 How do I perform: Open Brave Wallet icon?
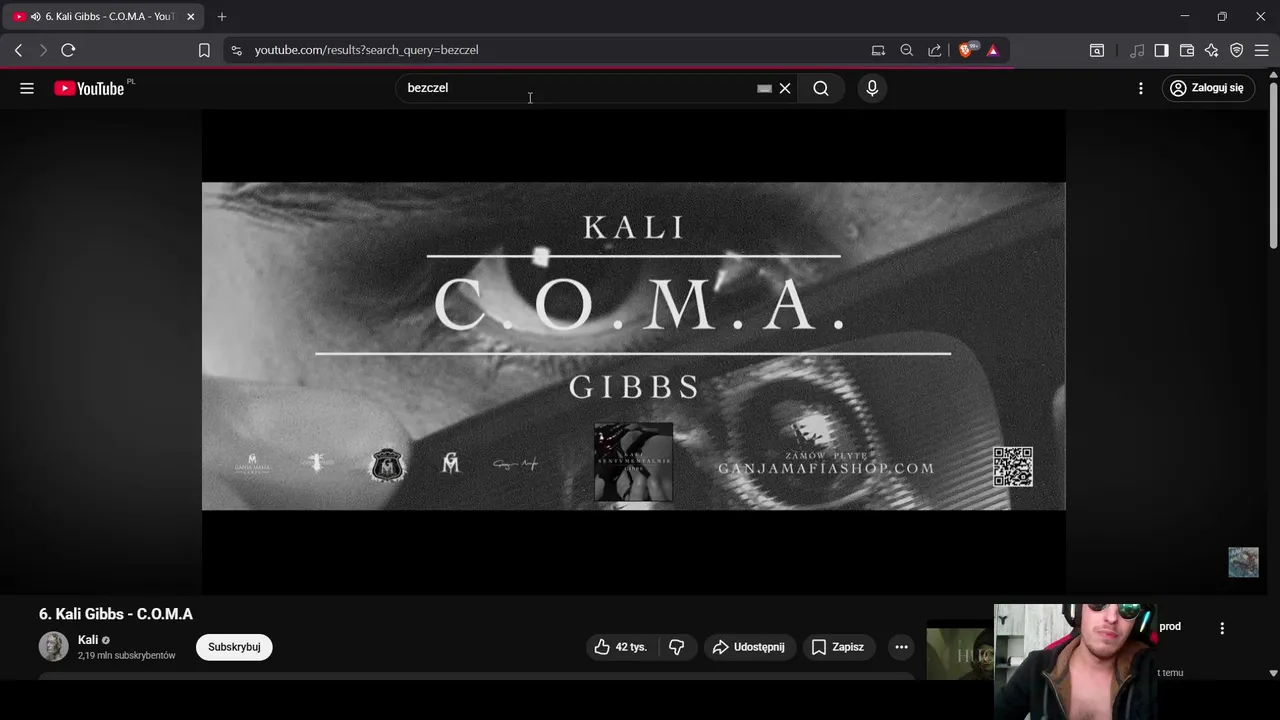1187,50
